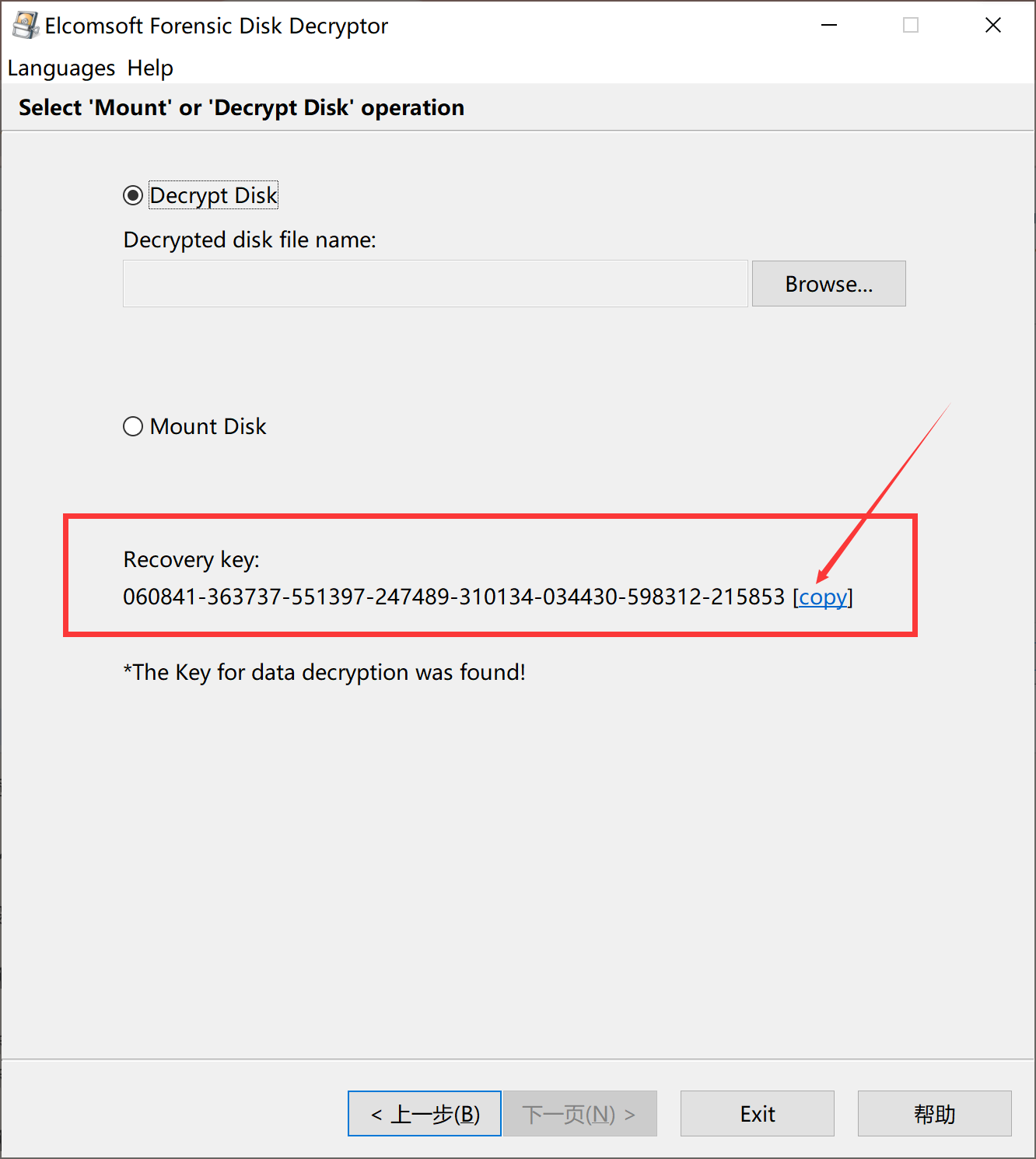Screen dimensions: 1036x1159
Task: Click the 下一页(N) next button
Action: click(x=580, y=1114)
